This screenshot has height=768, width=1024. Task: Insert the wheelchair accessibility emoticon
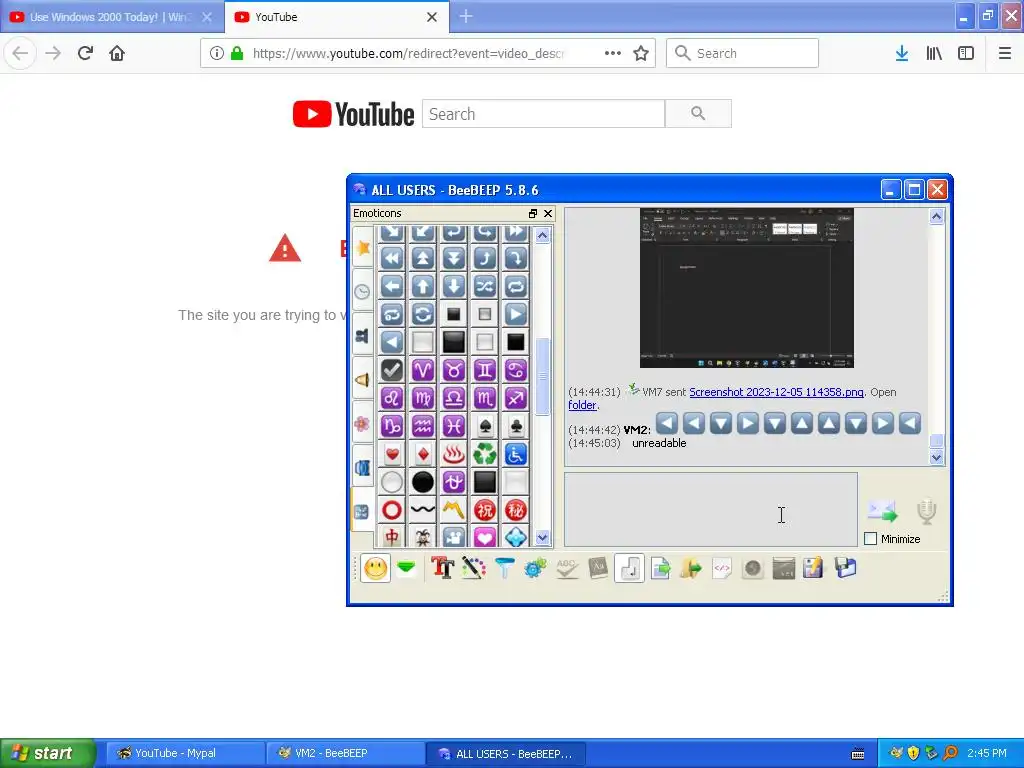coord(515,455)
